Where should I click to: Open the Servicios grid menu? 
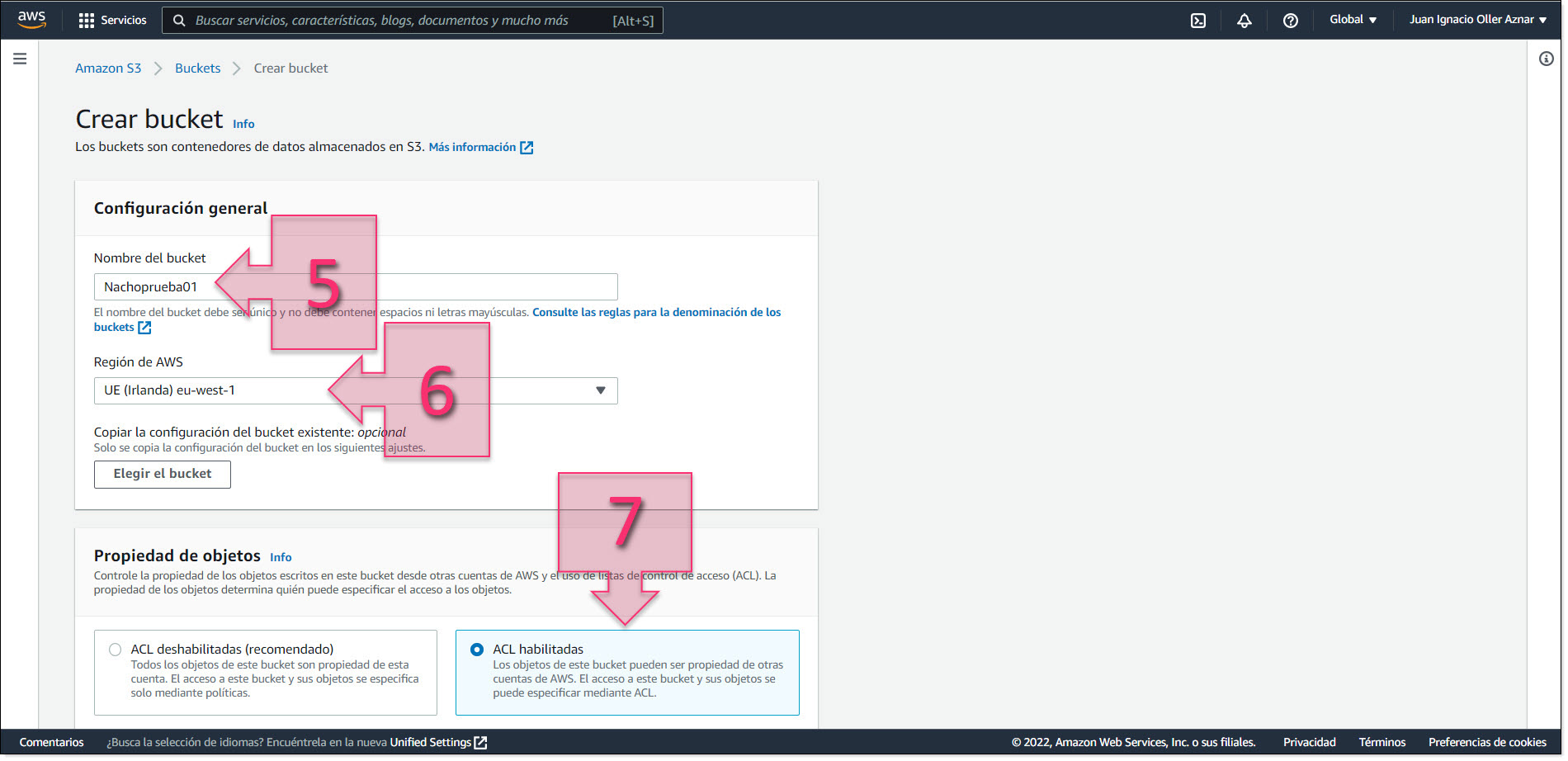(x=112, y=21)
